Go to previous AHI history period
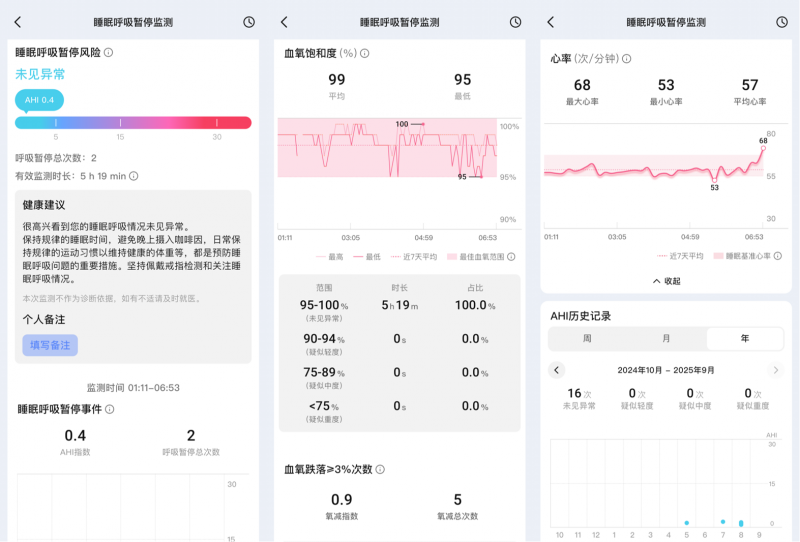 (557, 370)
